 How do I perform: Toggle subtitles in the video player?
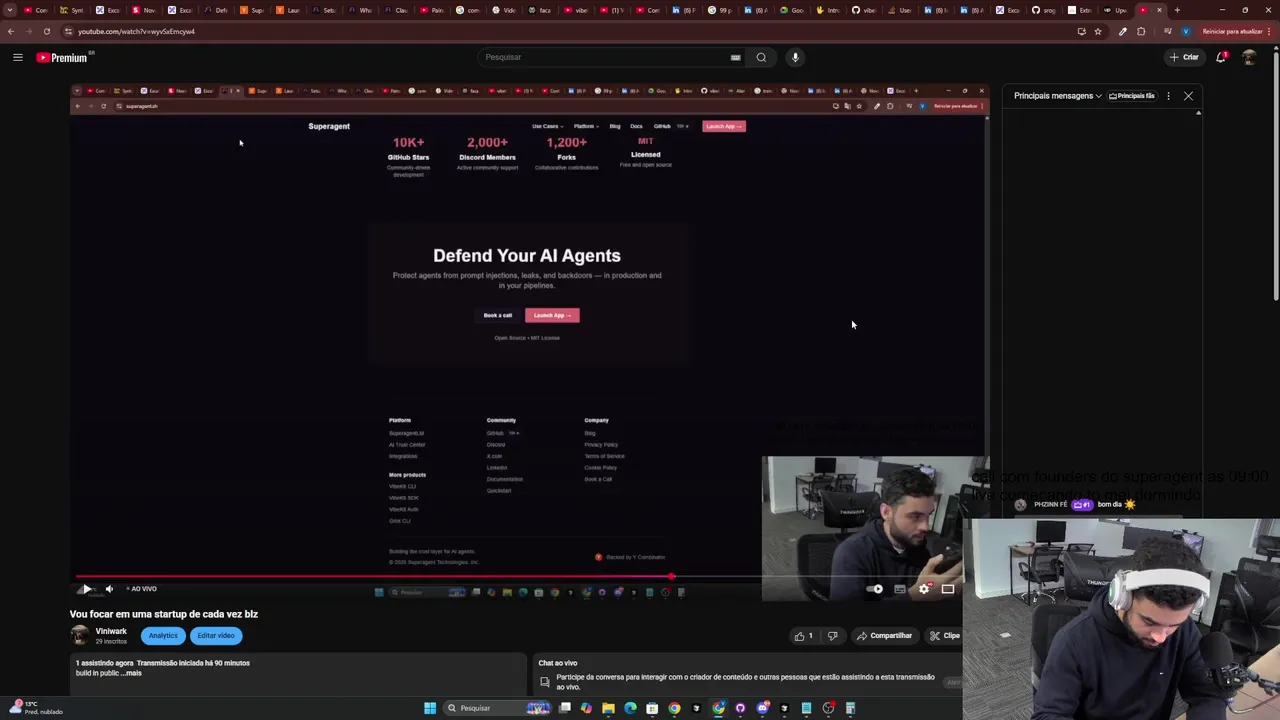tap(900, 589)
